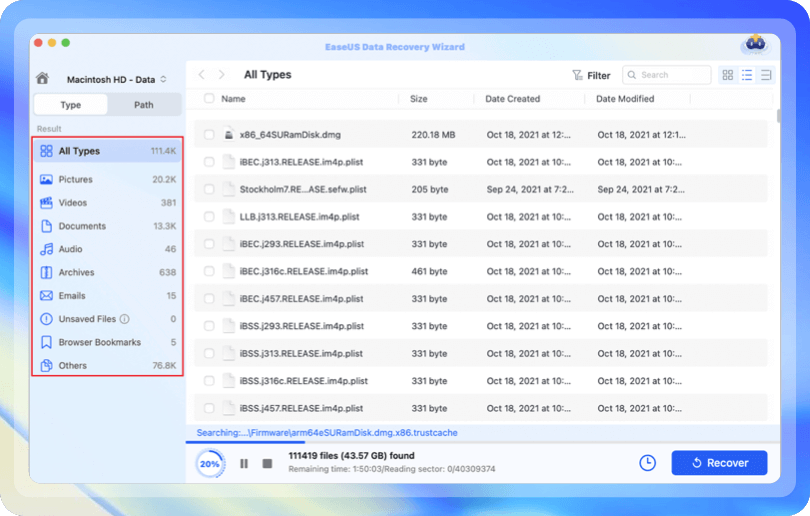Check the x86_64SURamDisk.dmg file checkbox
The image size is (810, 516).
(x=209, y=134)
